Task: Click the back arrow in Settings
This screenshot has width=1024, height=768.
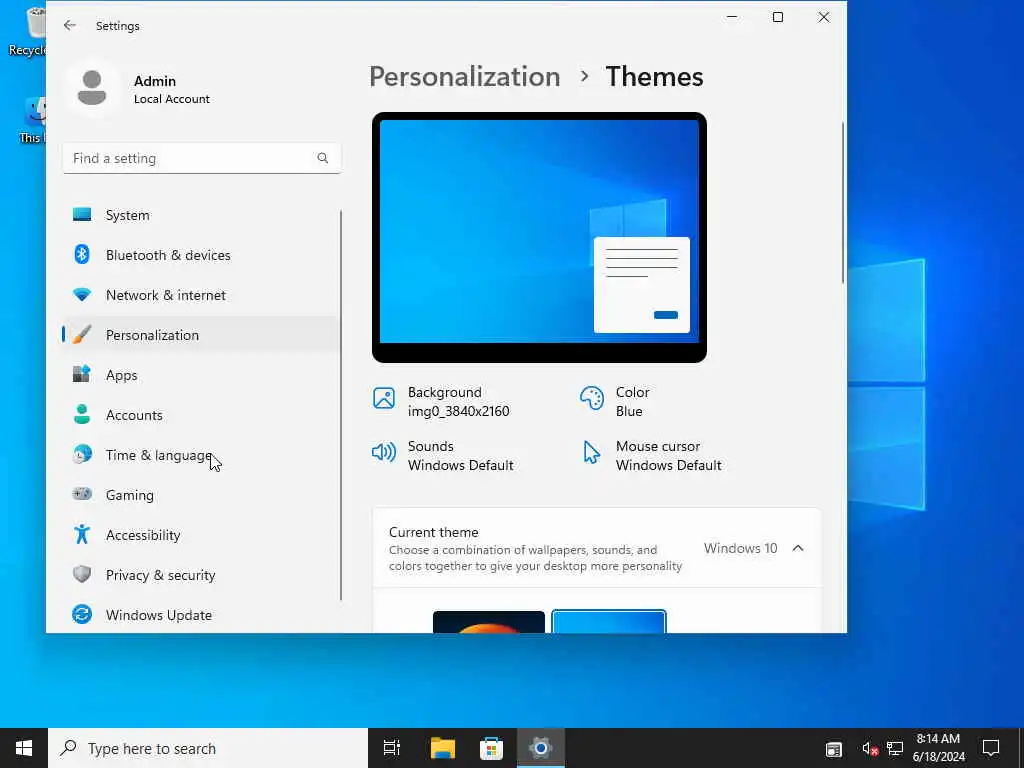Action: (70, 25)
